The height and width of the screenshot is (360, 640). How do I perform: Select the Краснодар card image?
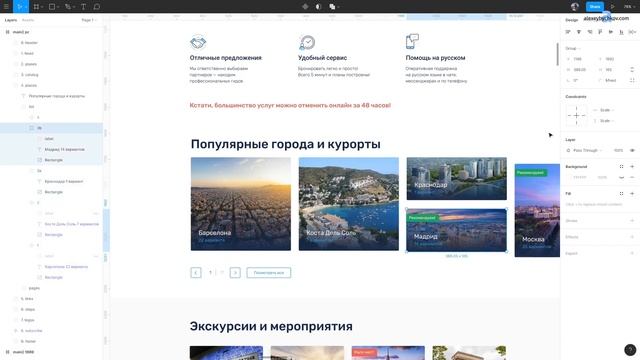[456, 178]
